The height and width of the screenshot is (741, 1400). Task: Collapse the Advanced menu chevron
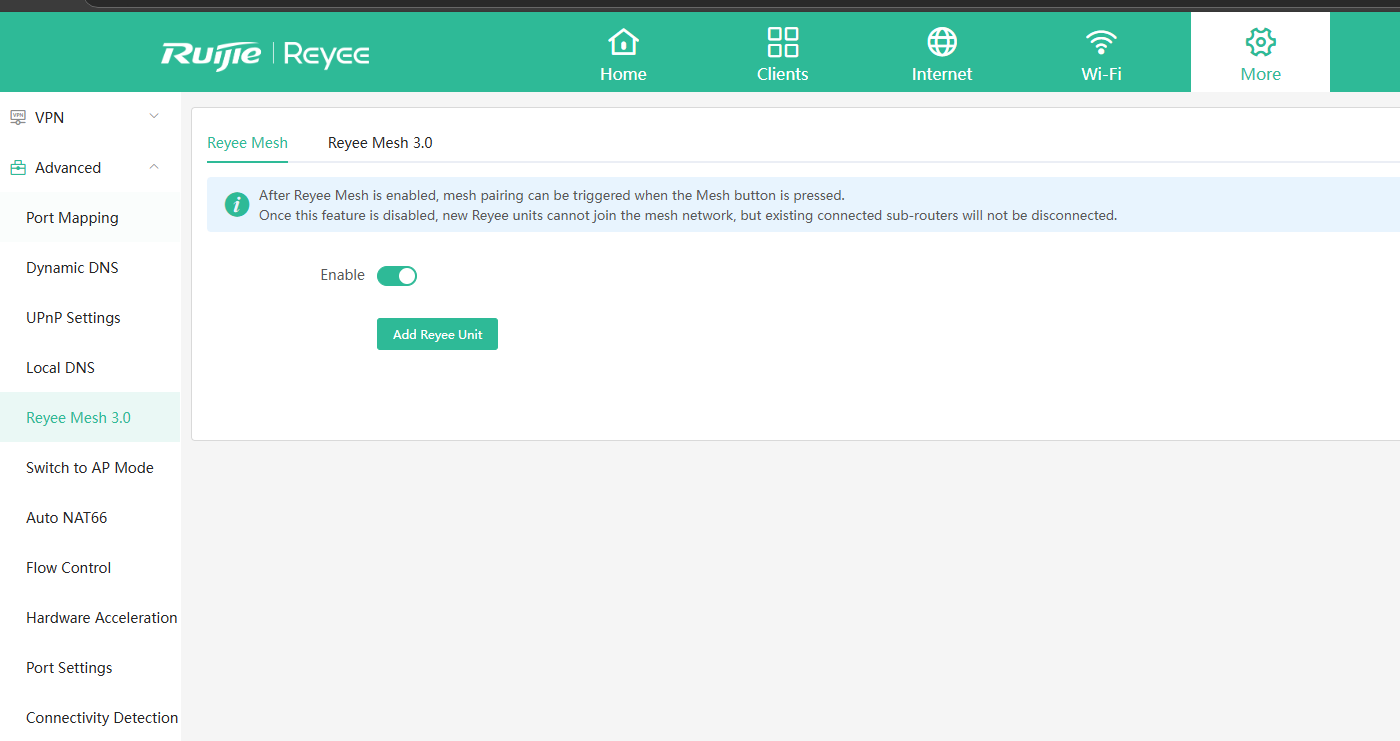[x=154, y=167]
